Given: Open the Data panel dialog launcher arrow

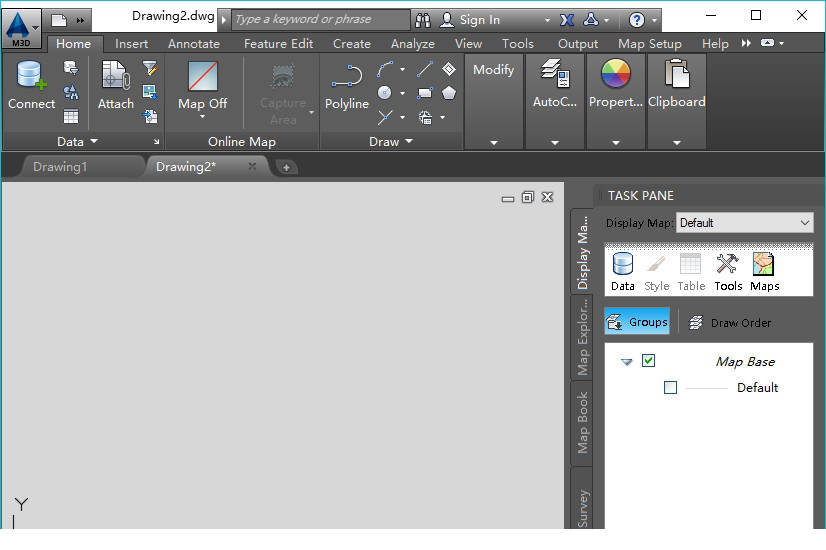Looking at the screenshot, I should [x=156, y=142].
